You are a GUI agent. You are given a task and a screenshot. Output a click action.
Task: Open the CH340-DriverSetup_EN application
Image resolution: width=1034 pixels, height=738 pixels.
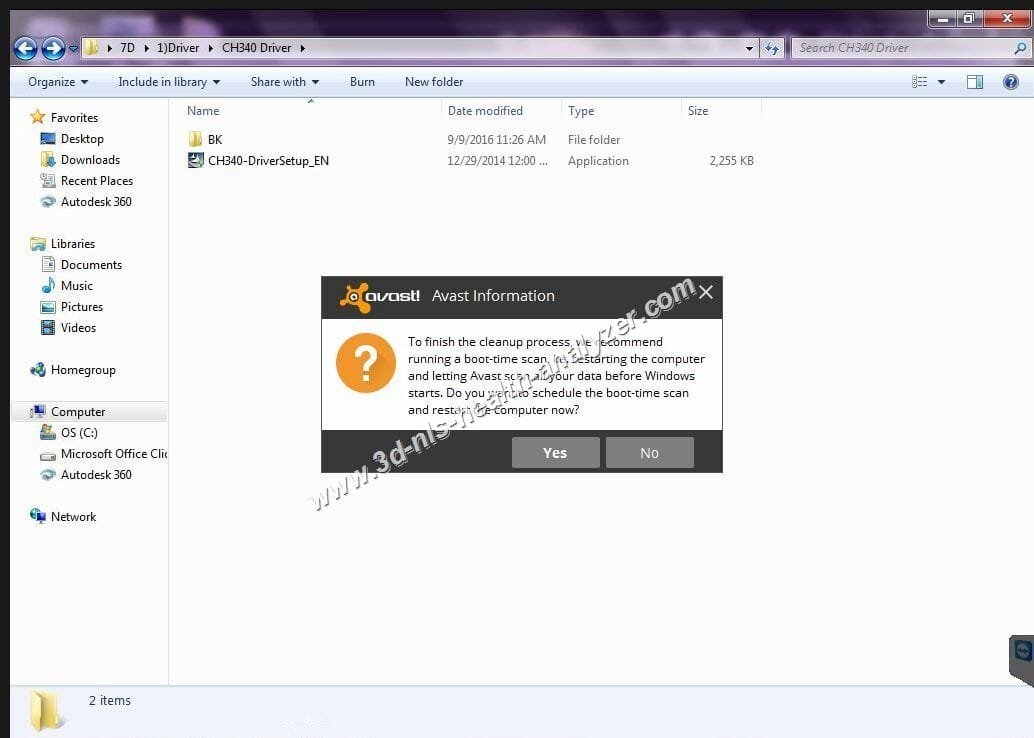[267, 160]
